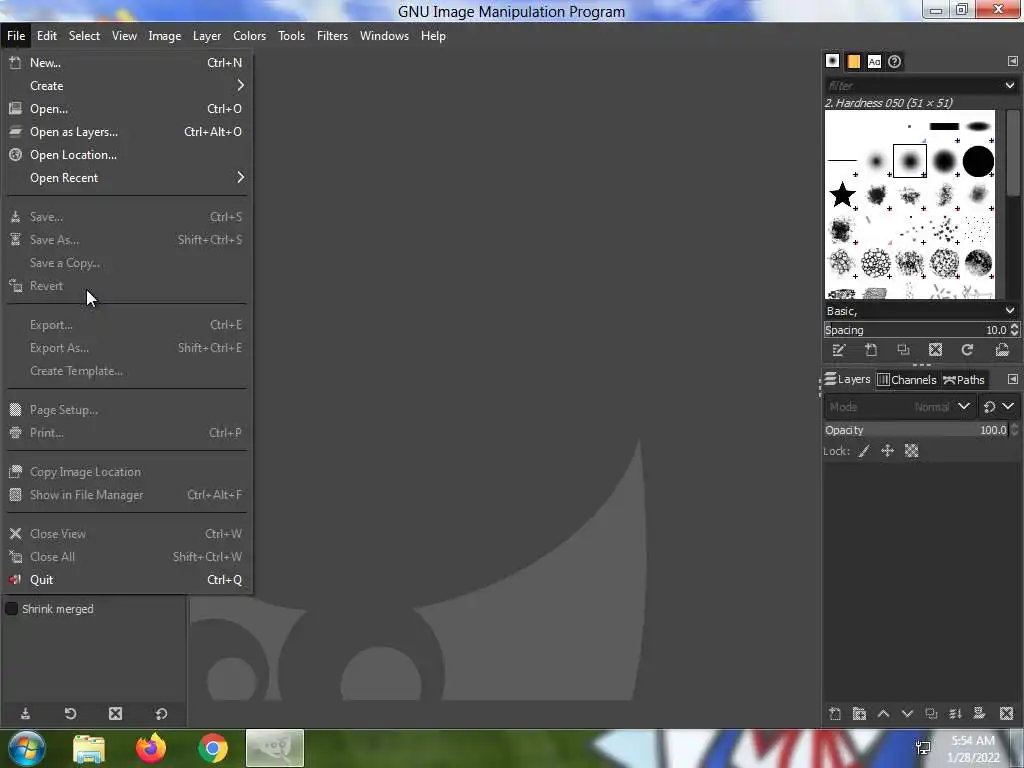
Task: Toggle lock alpha channel checkerboard icon
Action: [912, 451]
